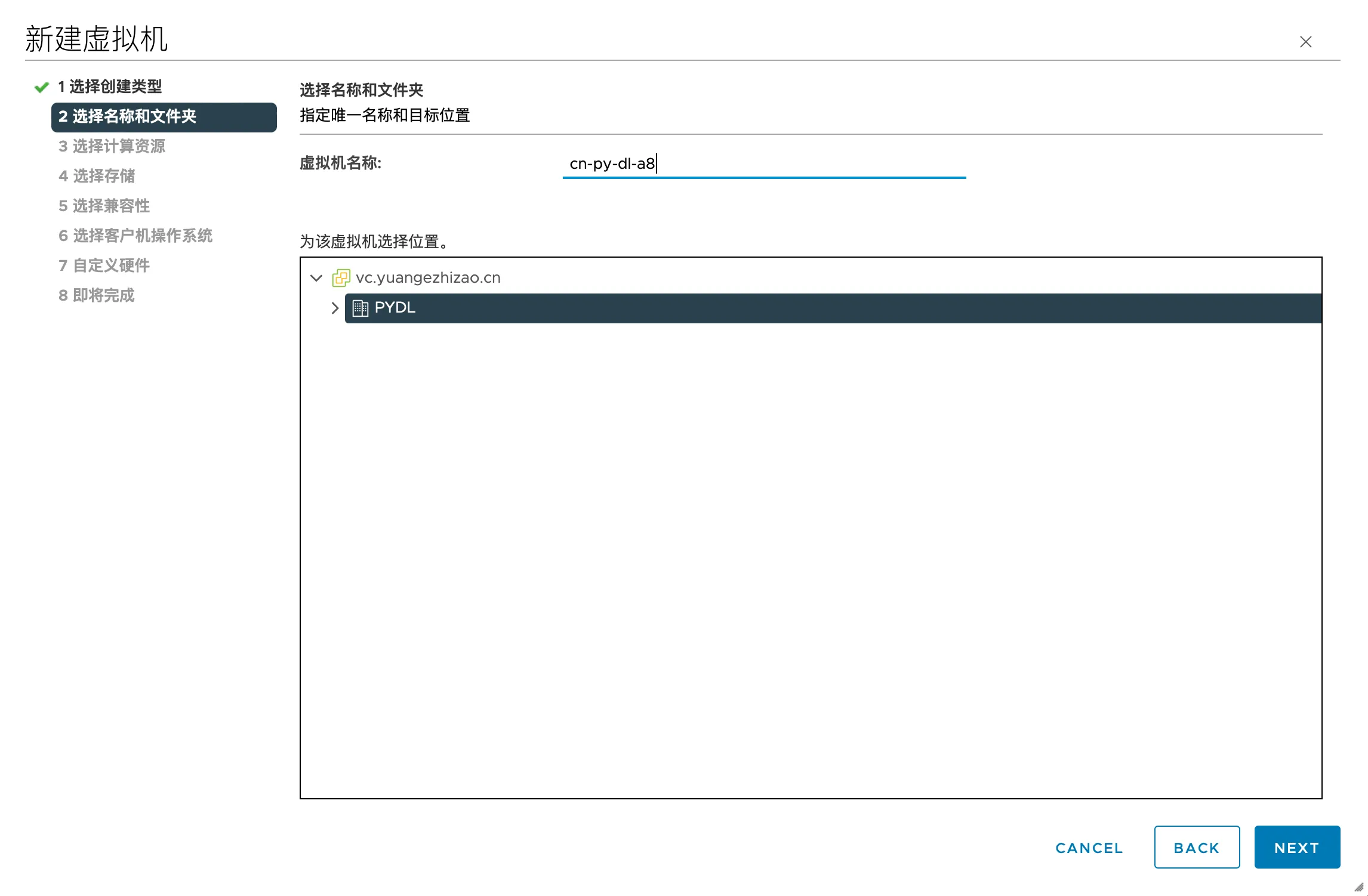Click the vCenter server icon vc.yuangezhiao.cn

point(340,278)
